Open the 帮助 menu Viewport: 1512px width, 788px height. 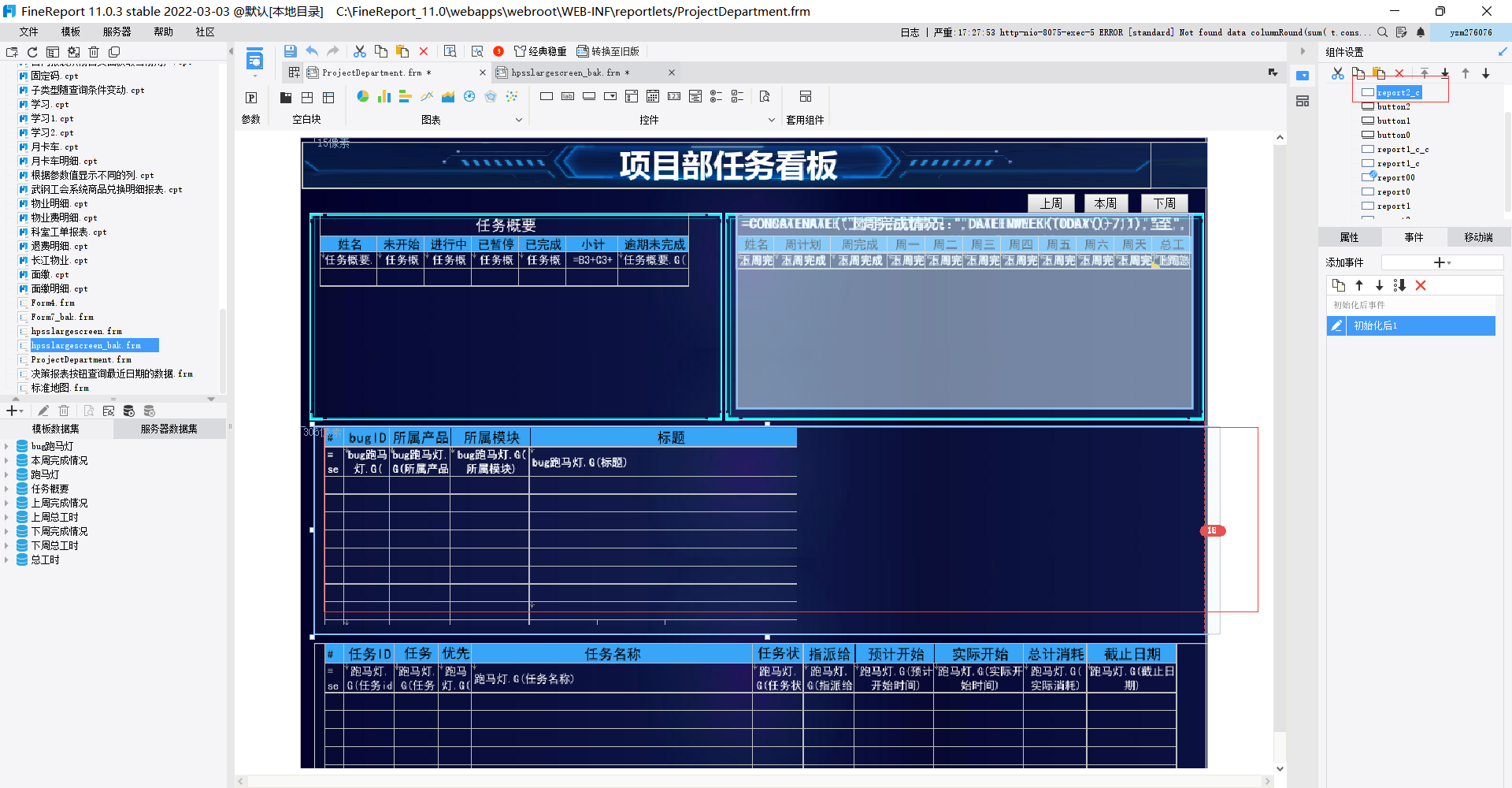(x=163, y=32)
